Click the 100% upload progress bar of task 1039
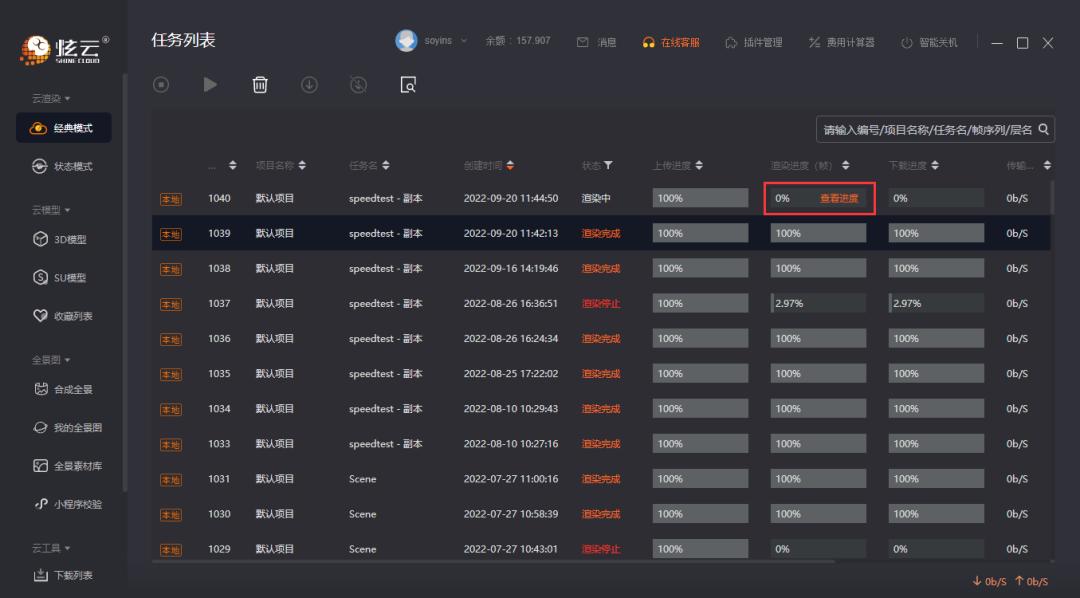The width and height of the screenshot is (1080, 598). [x=700, y=232]
